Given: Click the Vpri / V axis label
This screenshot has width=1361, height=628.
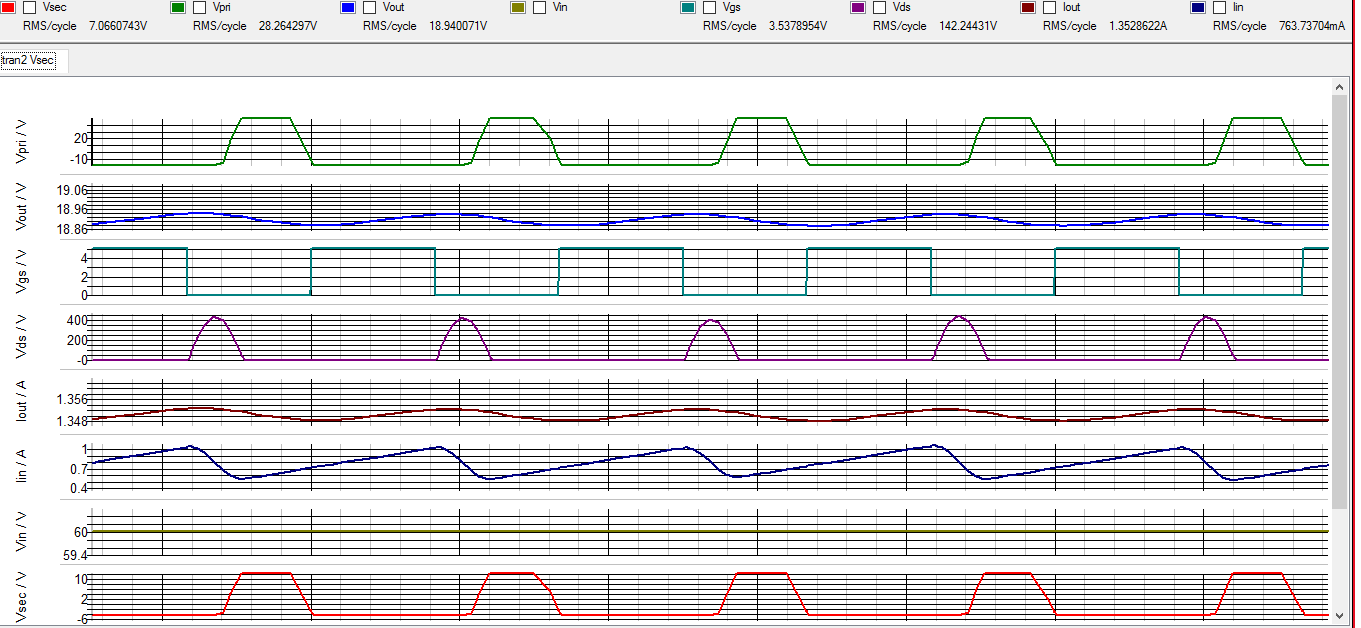Looking at the screenshot, I should (23, 141).
